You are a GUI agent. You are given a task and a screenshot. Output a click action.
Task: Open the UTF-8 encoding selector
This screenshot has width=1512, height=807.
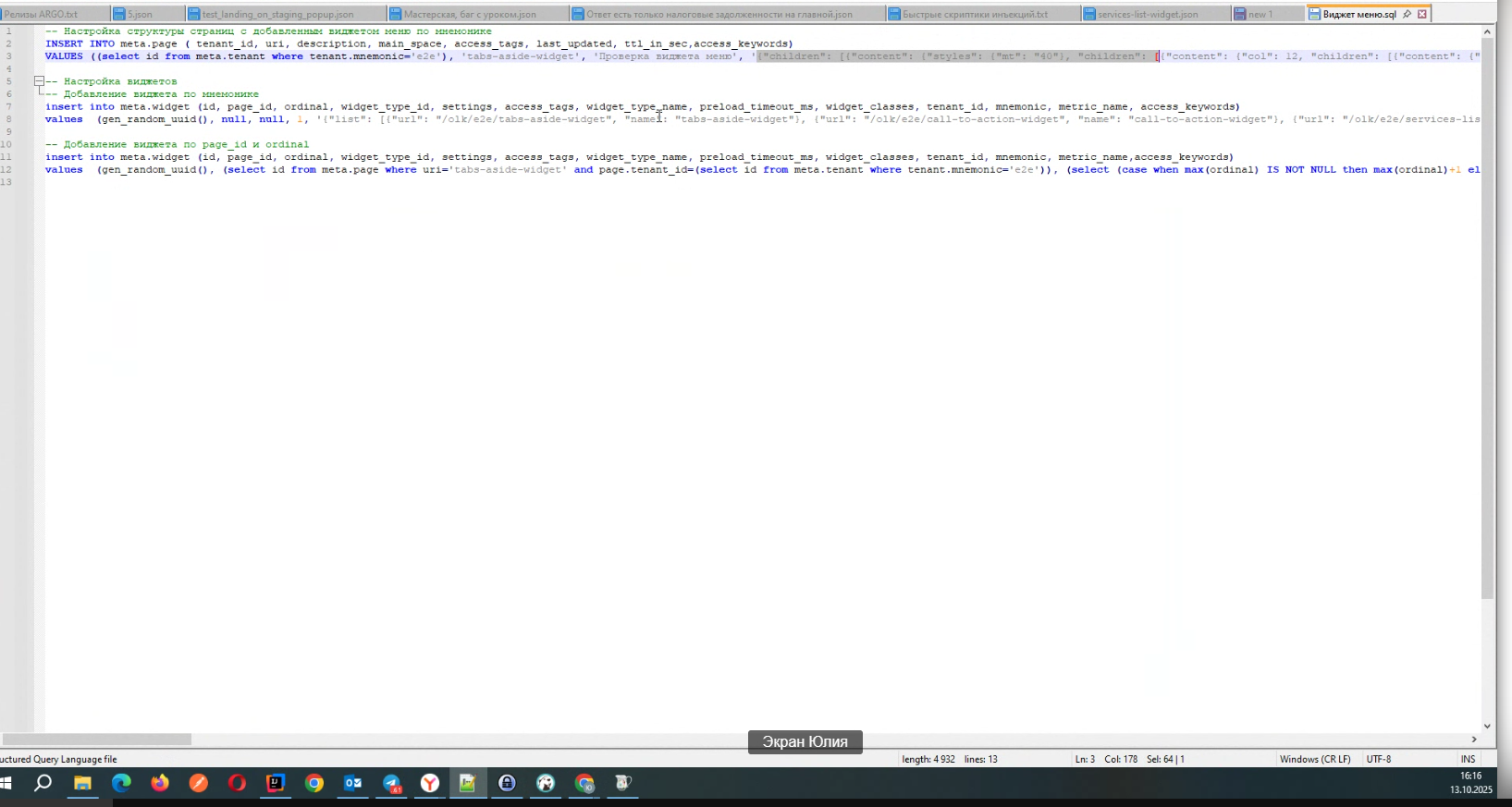pyautogui.click(x=1379, y=759)
